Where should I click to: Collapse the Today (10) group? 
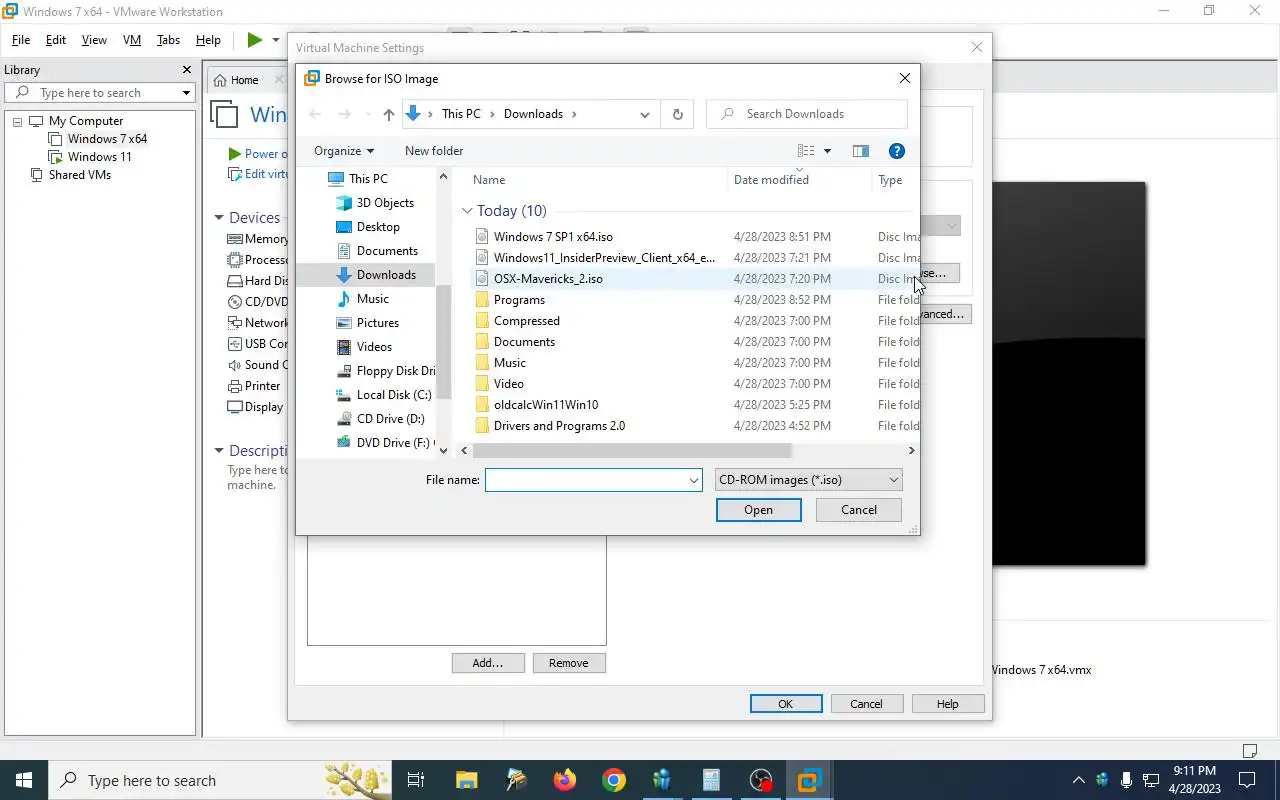pyautogui.click(x=467, y=211)
